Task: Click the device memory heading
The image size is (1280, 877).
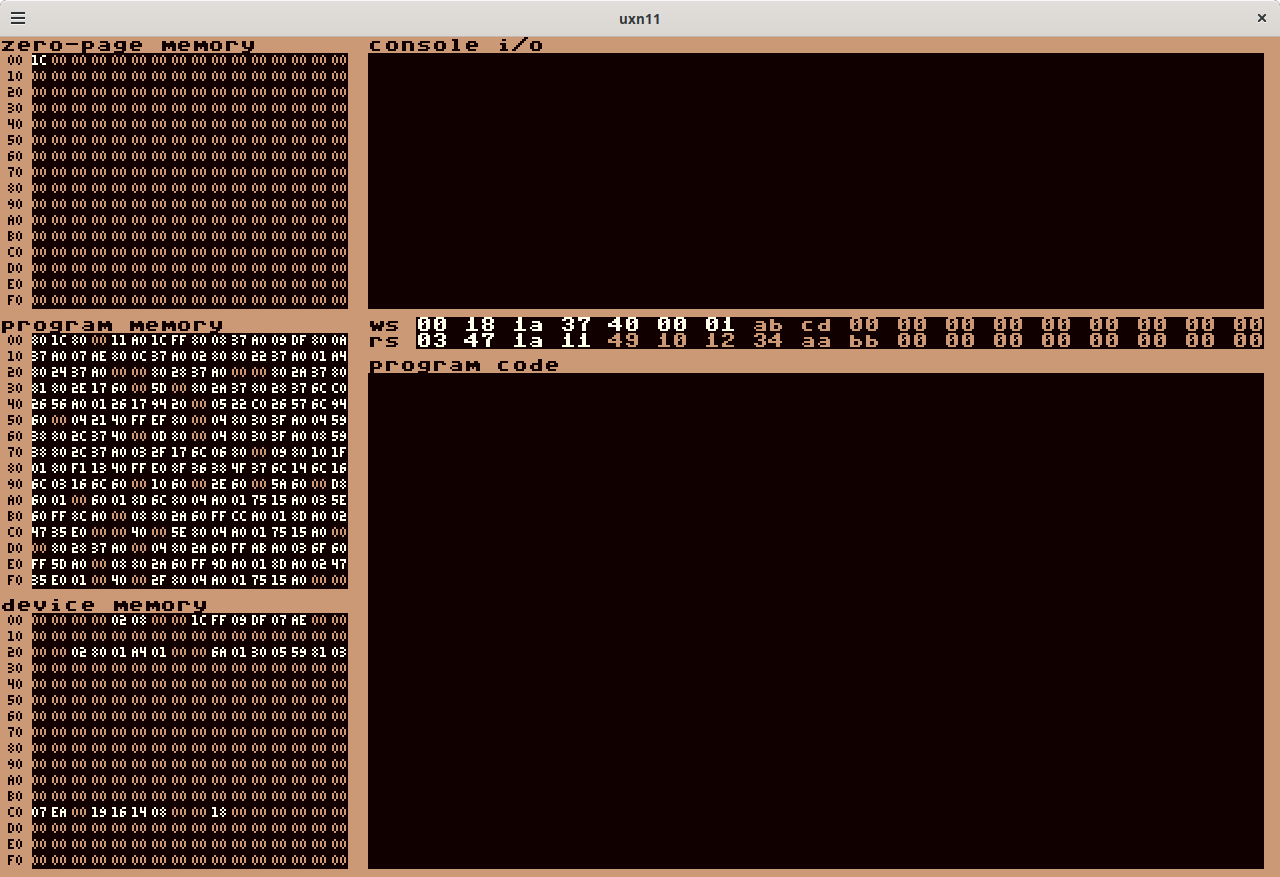Action: [x=104, y=605]
